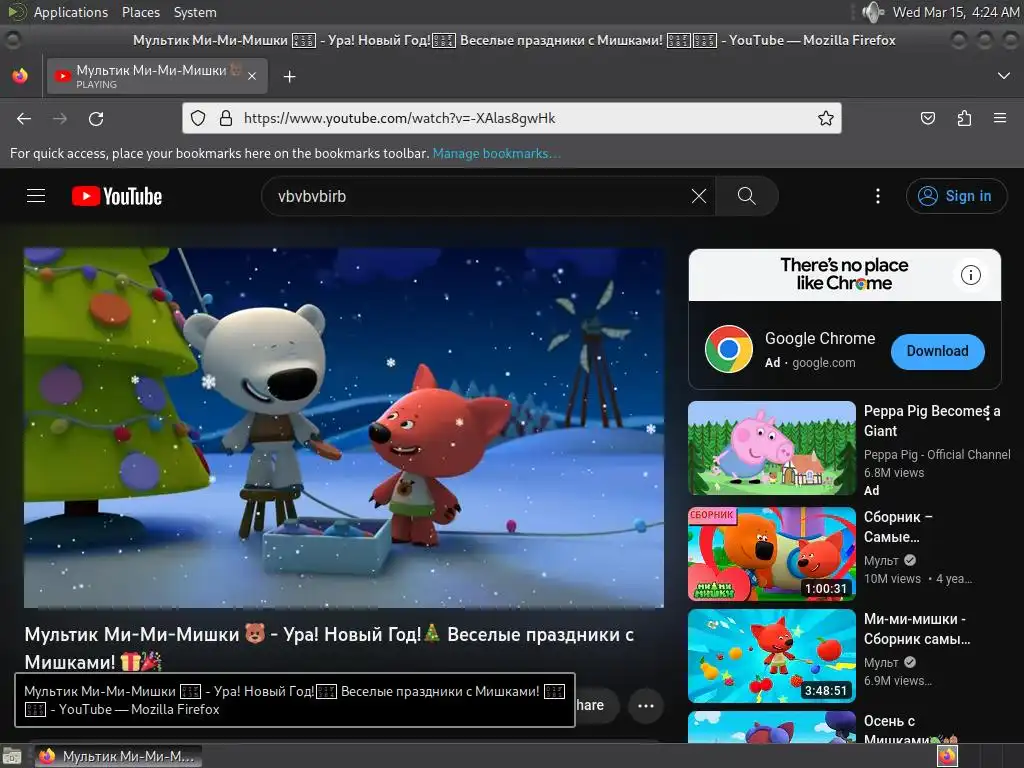The width and height of the screenshot is (1024, 768).
Task: Open the Places menu
Action: pyautogui.click(x=140, y=12)
